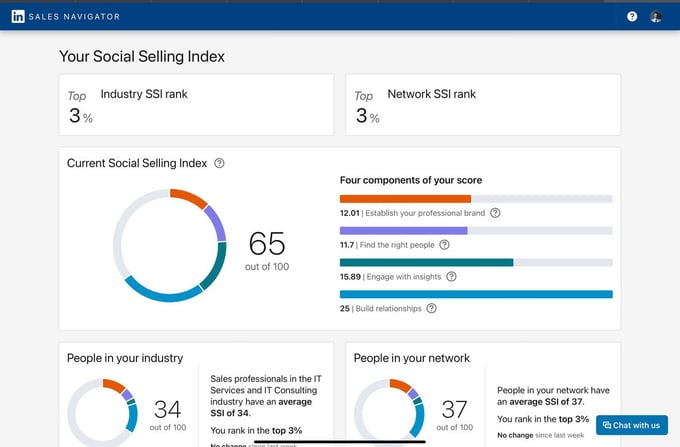
Task: Click the average SSI of 34 text
Action: click(261, 408)
